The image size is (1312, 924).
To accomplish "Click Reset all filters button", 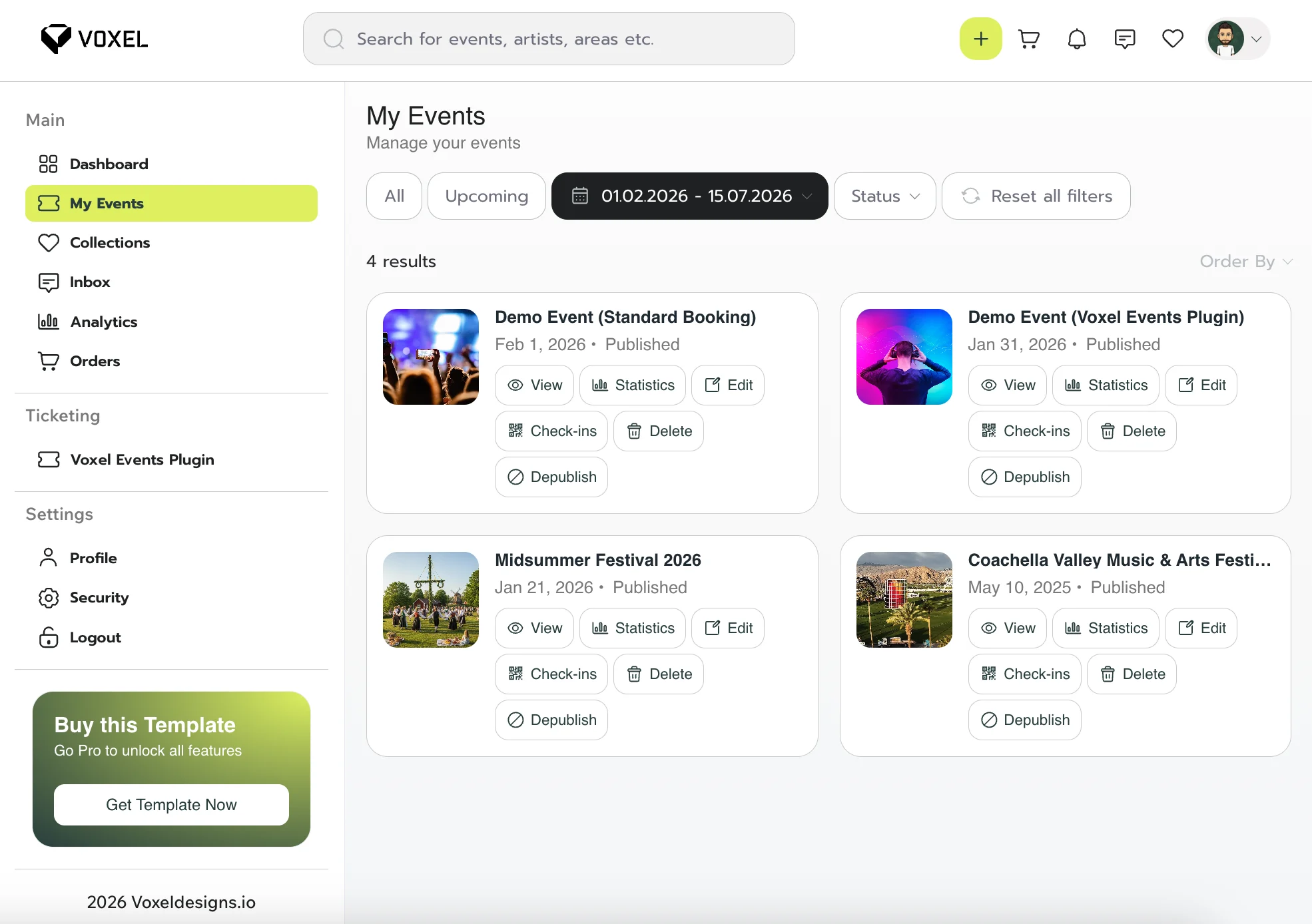I will coord(1036,196).
